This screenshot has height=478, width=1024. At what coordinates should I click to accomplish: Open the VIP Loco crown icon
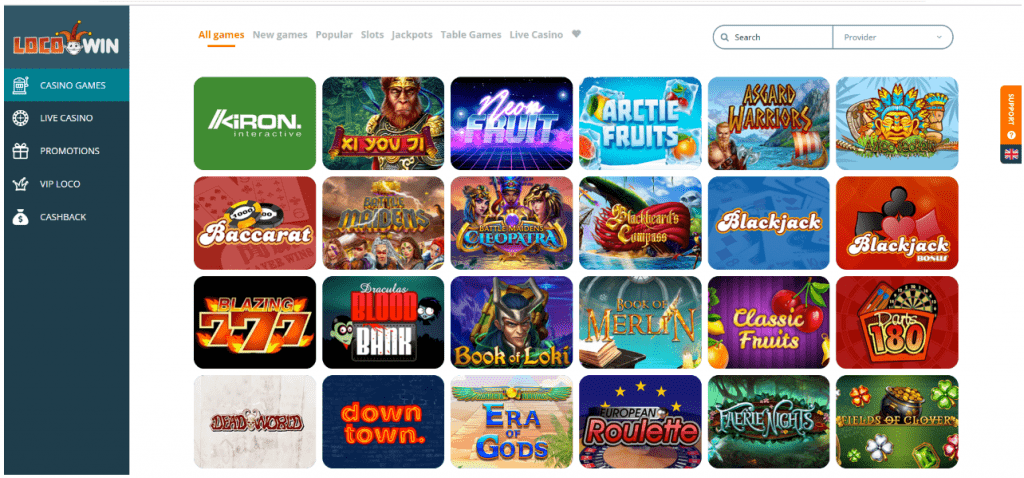[x=20, y=184]
